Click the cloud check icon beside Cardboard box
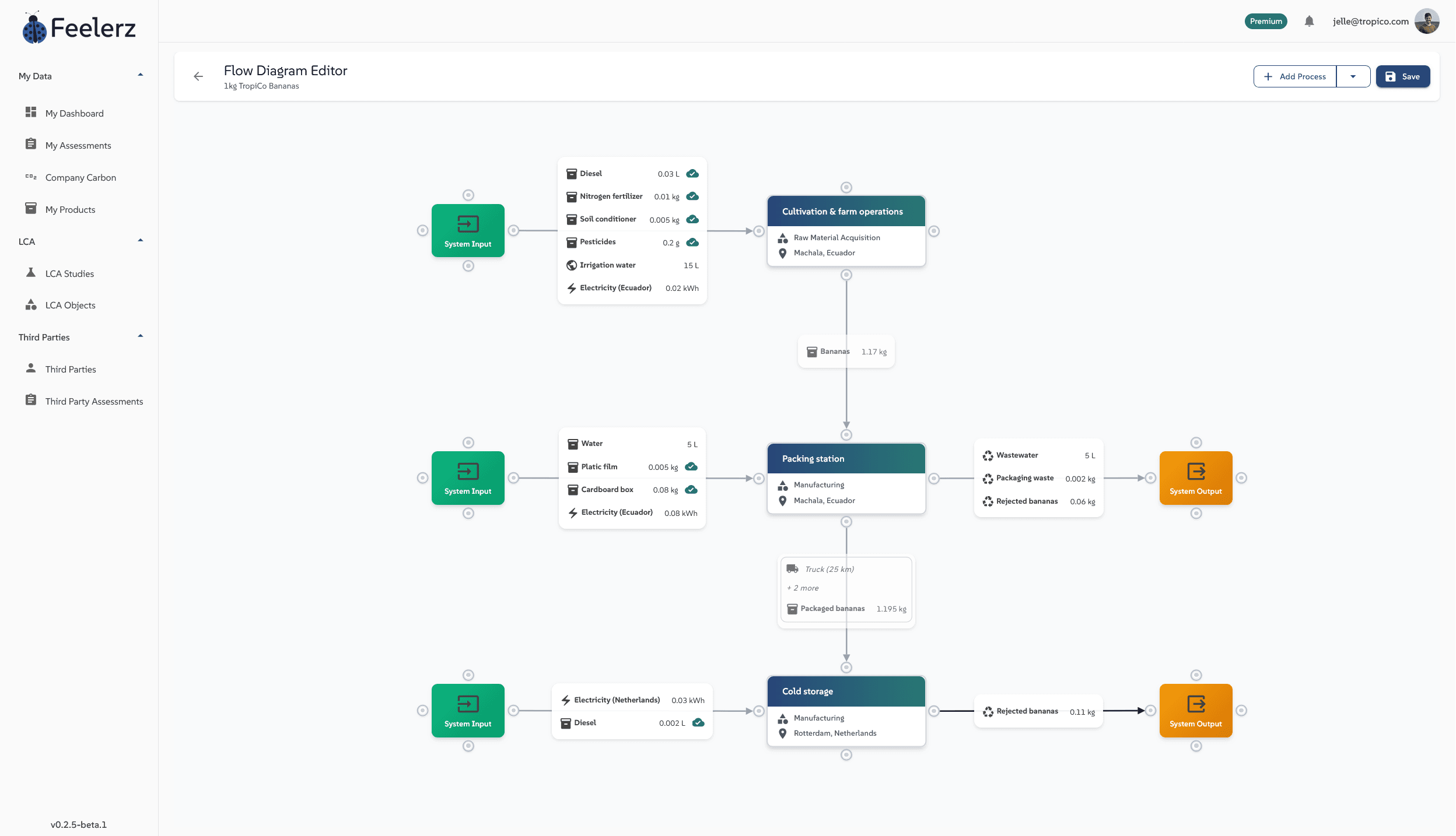 691,490
